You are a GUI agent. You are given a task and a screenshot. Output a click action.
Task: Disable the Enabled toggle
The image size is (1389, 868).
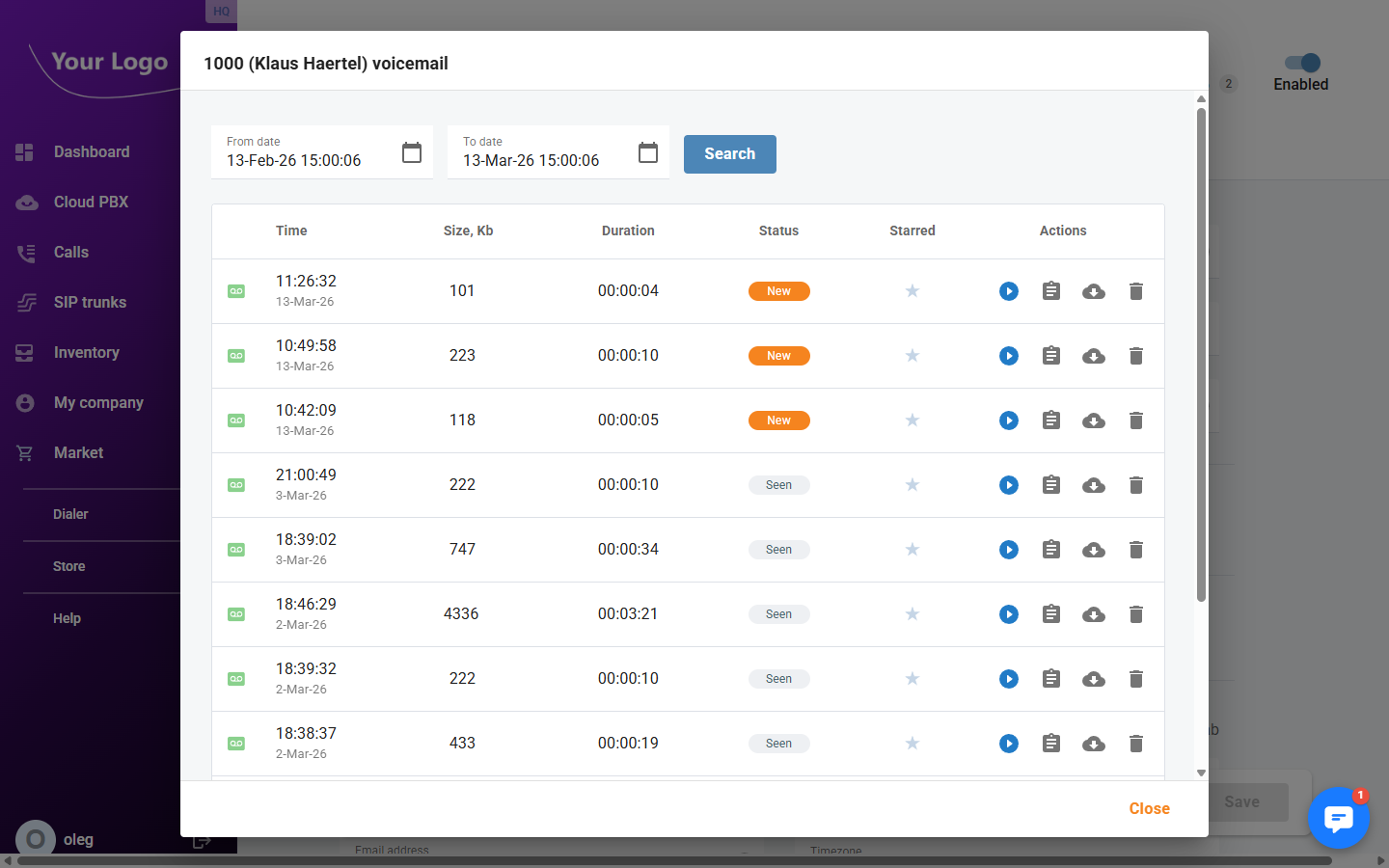pos(1300,60)
